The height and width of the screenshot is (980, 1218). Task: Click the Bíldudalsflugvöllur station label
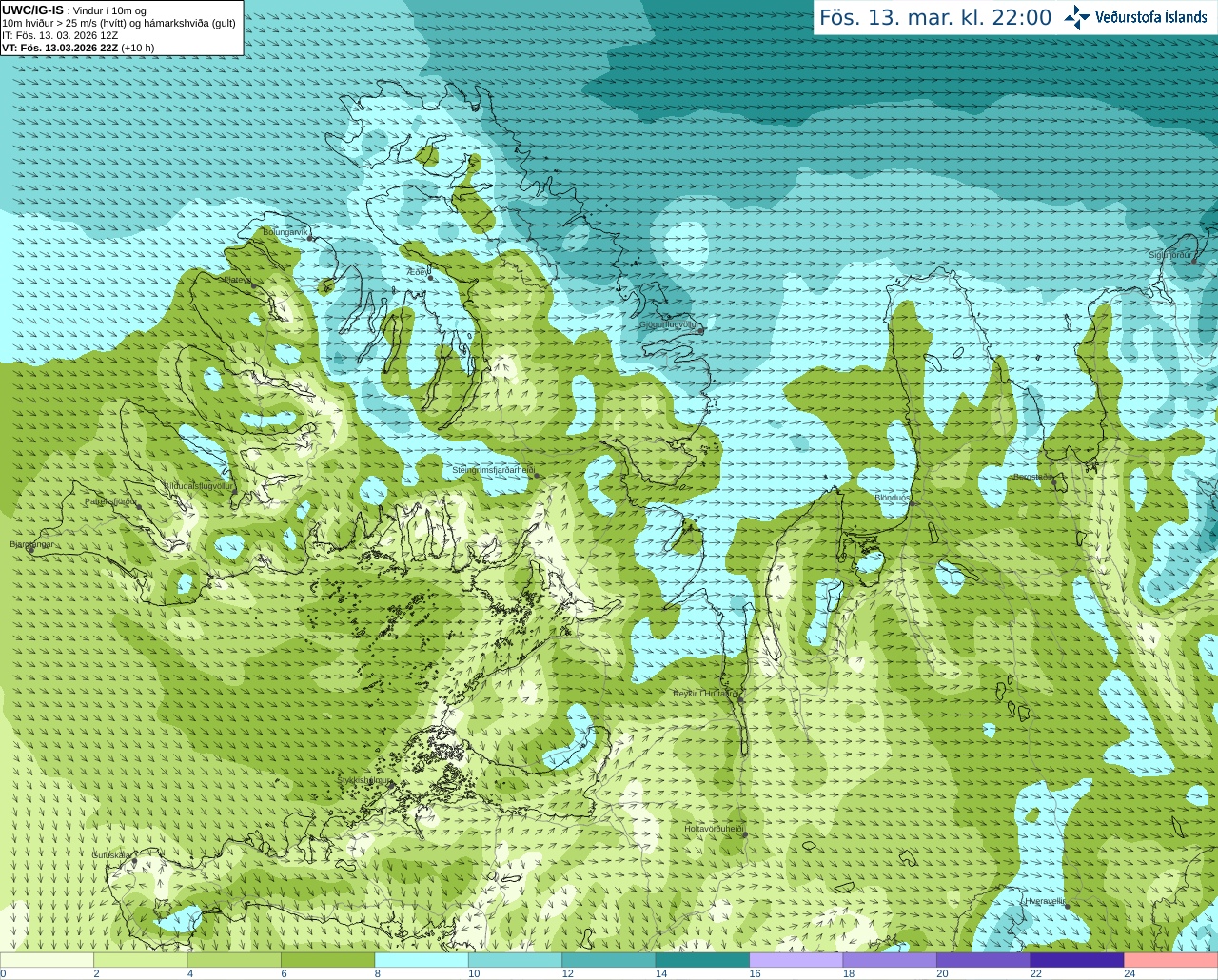pyautogui.click(x=198, y=485)
